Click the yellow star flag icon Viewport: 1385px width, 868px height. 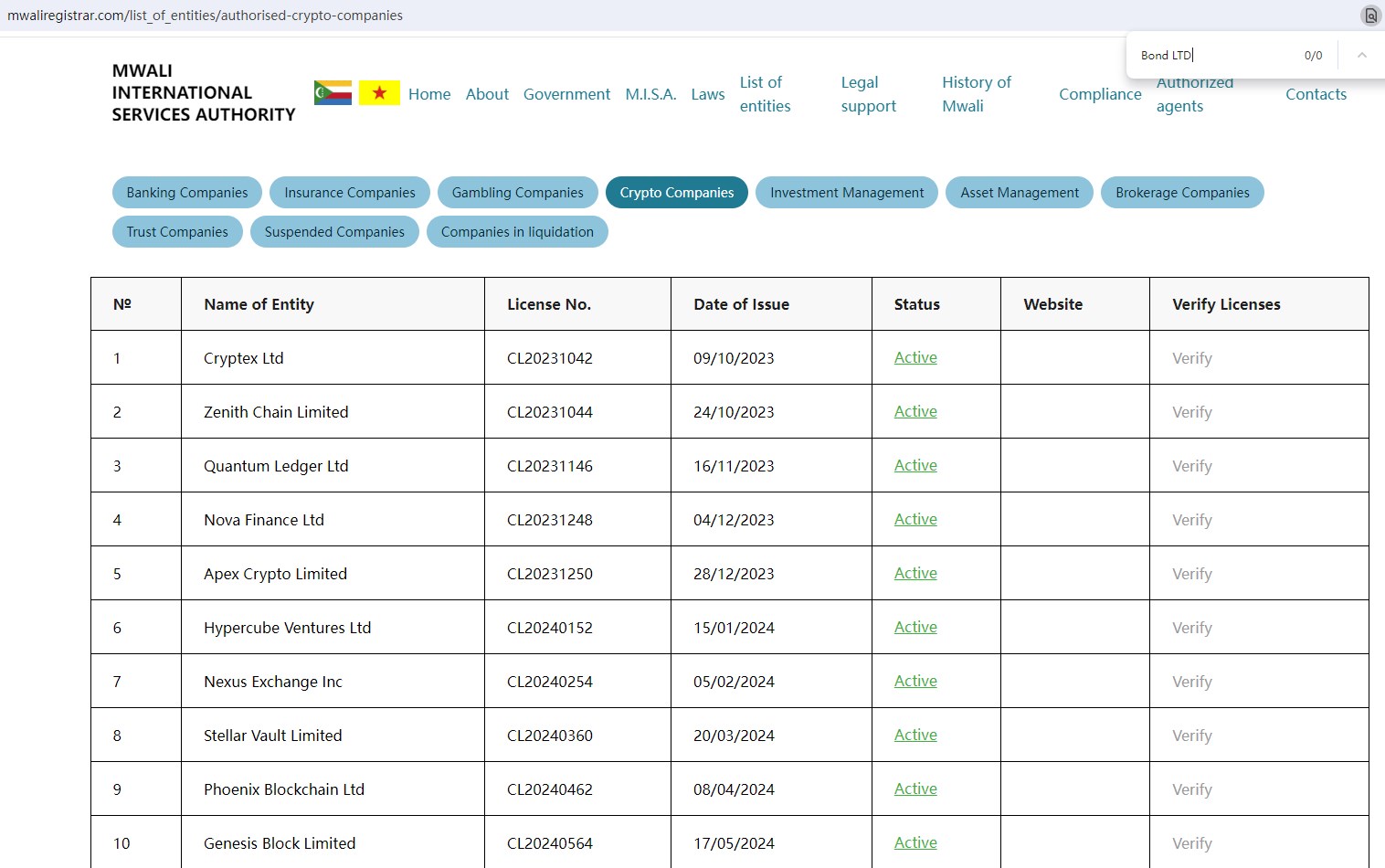(379, 92)
